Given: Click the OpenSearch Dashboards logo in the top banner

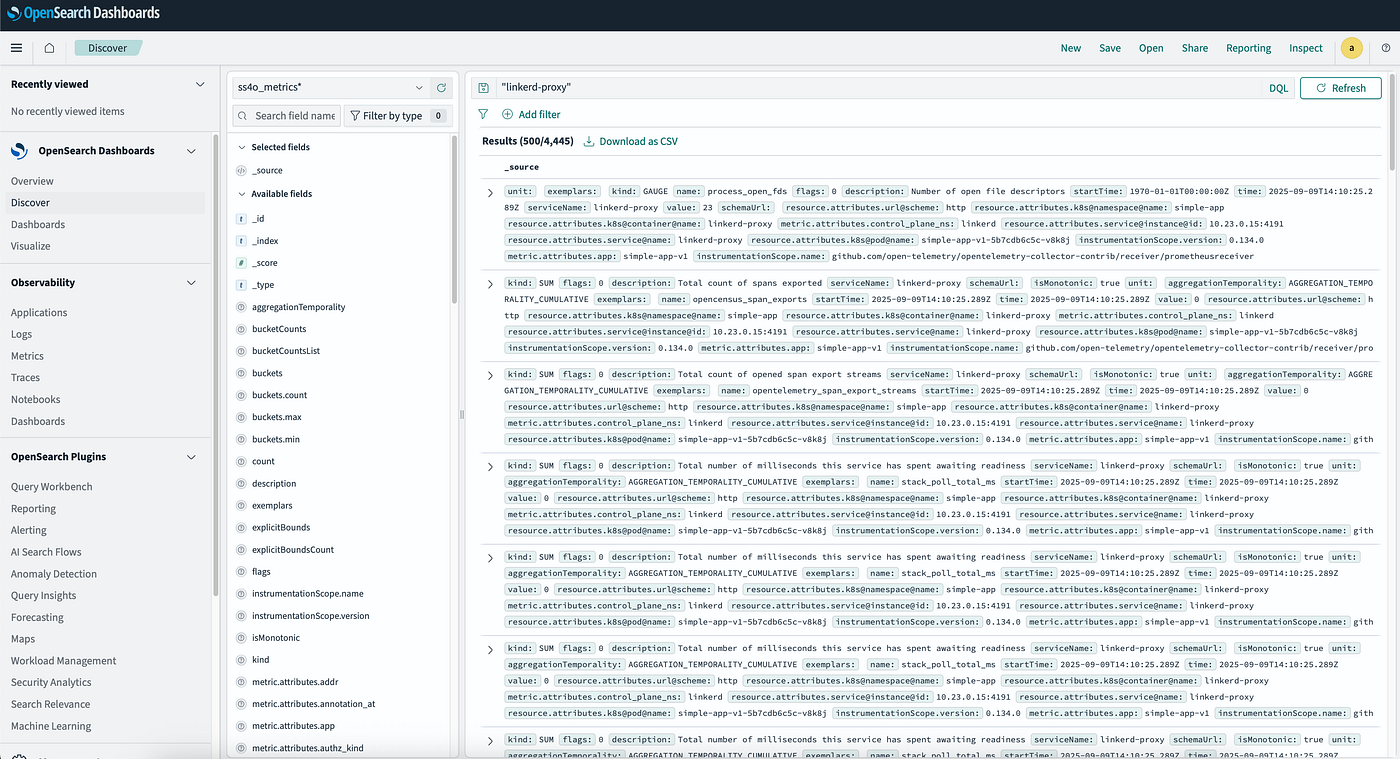Looking at the screenshot, I should [x=85, y=14].
